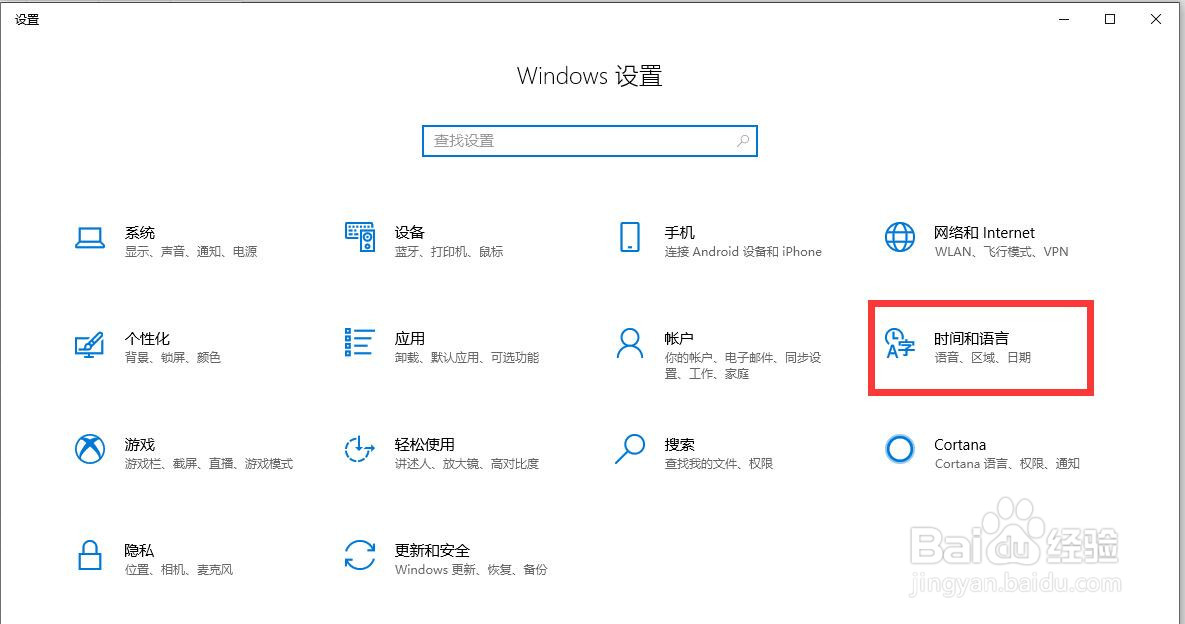Select the 设备 category title
1185x624 pixels.
(x=410, y=233)
